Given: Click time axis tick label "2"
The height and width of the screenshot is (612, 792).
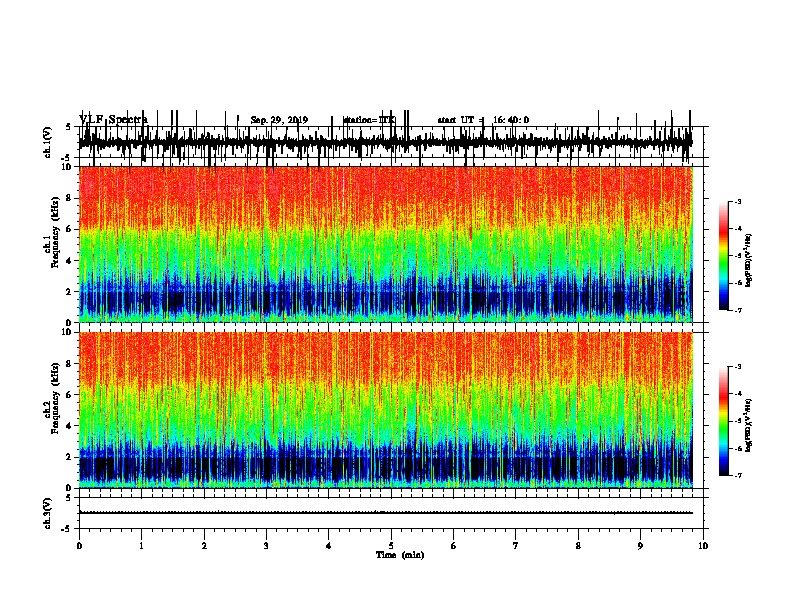Looking at the screenshot, I should 204,546.
